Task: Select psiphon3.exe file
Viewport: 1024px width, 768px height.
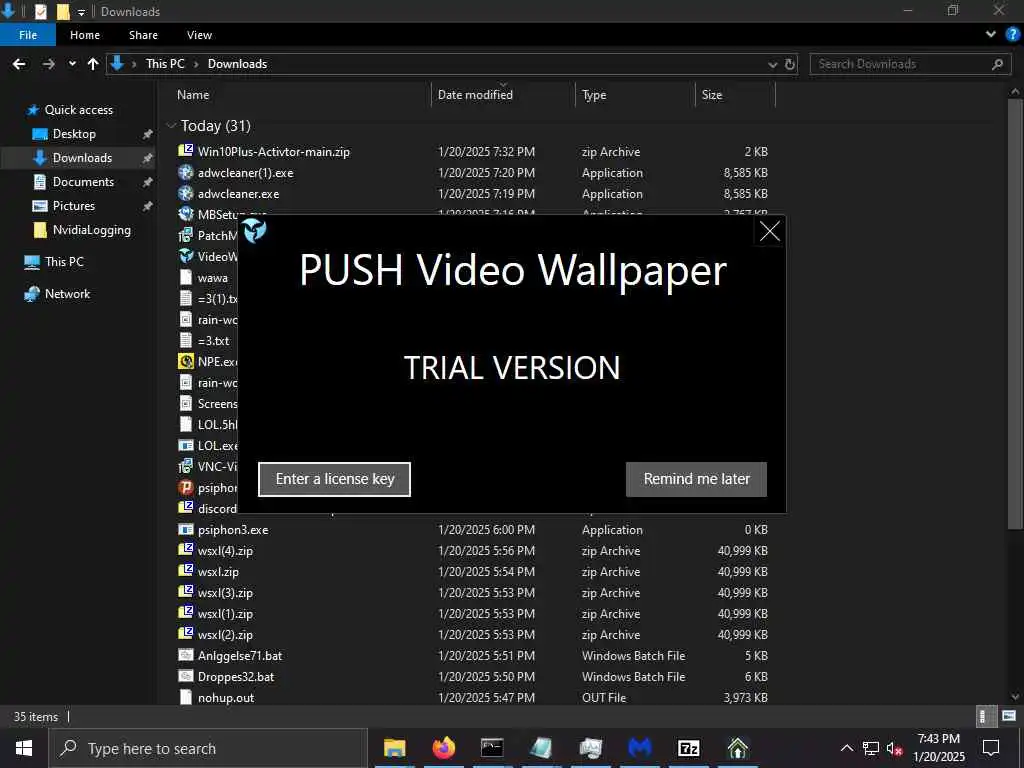Action: (x=232, y=530)
